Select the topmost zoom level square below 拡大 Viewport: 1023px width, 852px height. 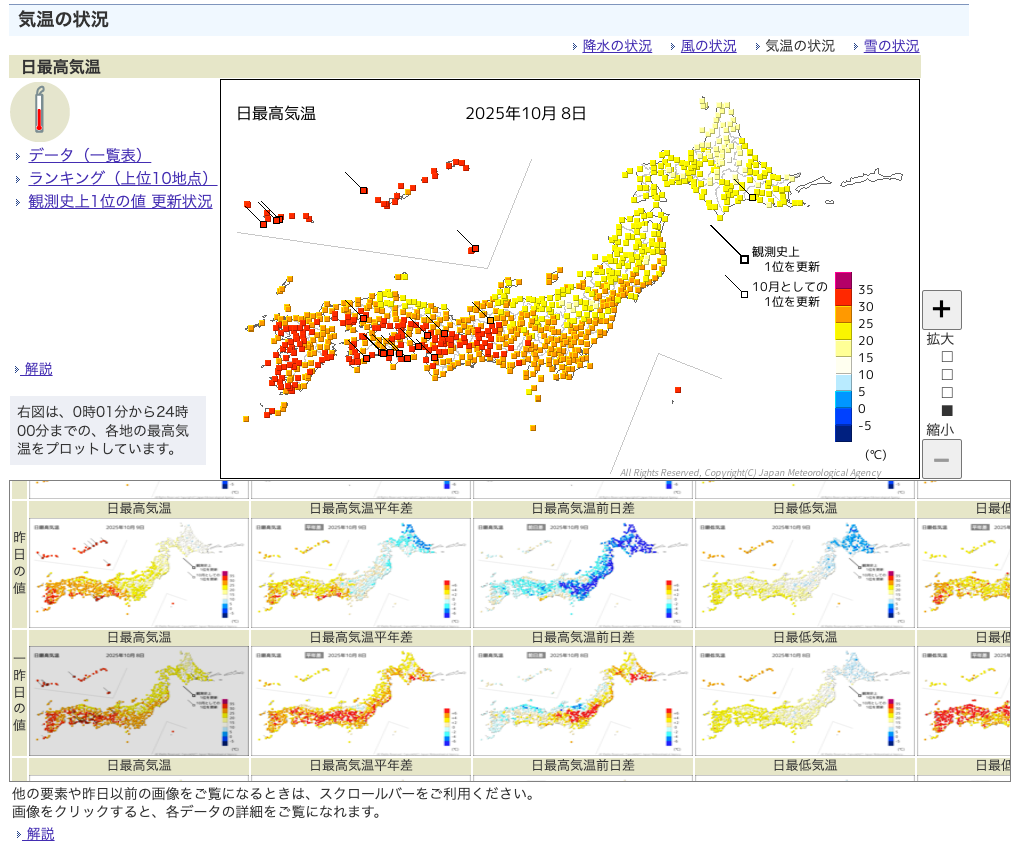[947, 356]
